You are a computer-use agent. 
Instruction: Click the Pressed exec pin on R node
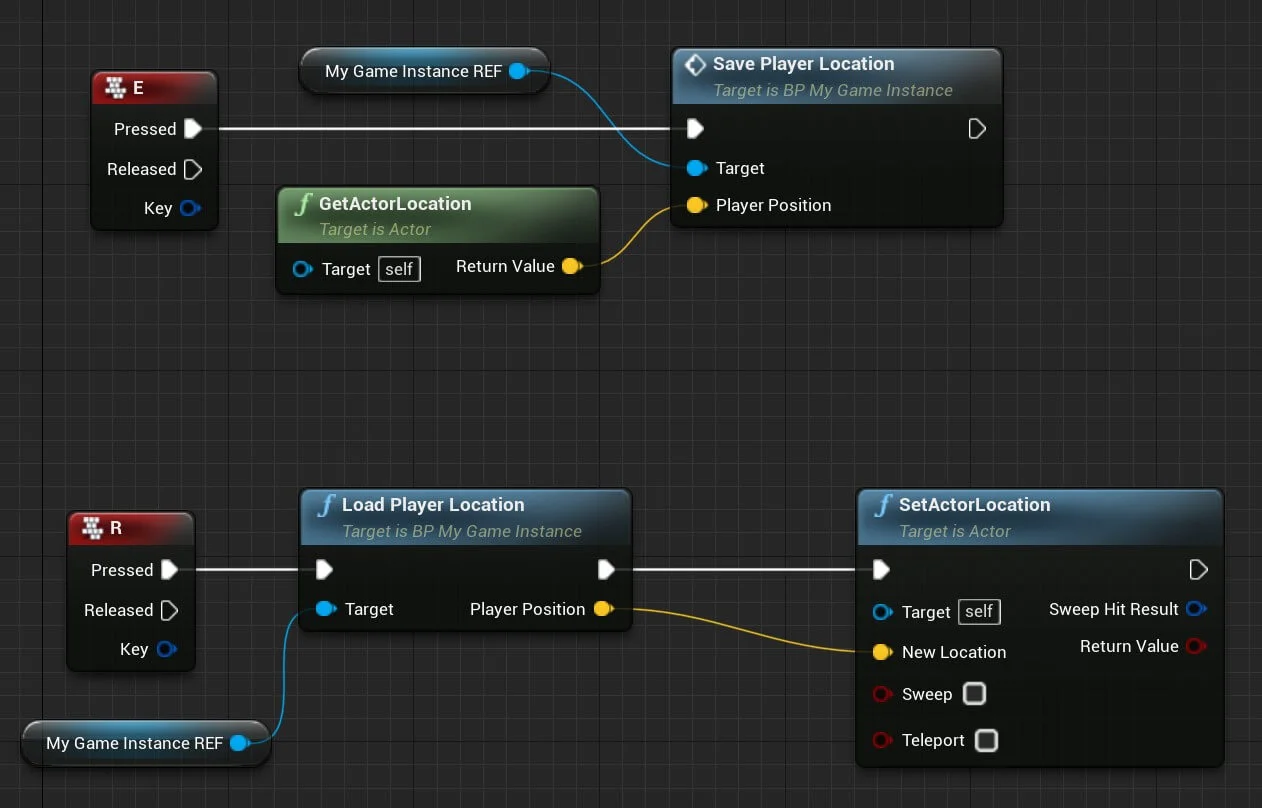(x=170, y=570)
